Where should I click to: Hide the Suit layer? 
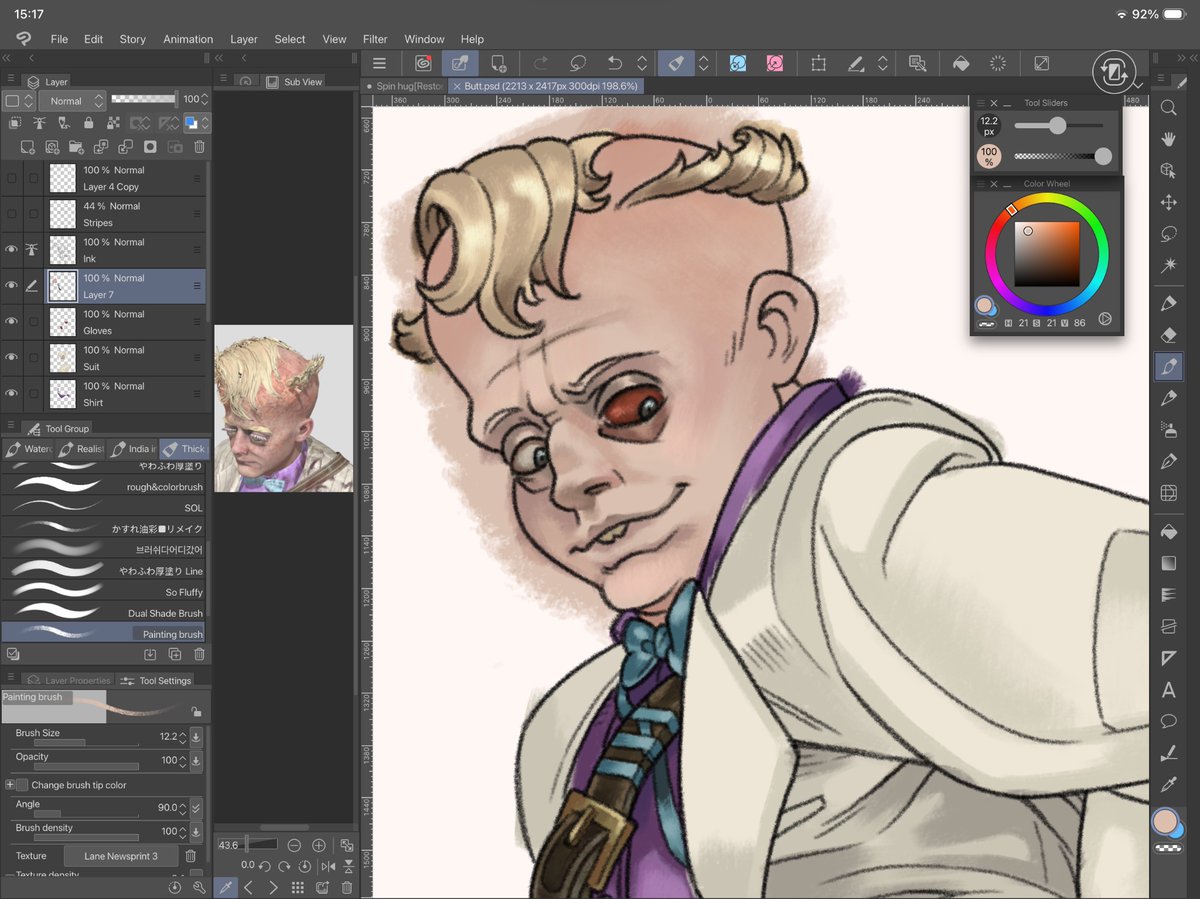pos(12,358)
